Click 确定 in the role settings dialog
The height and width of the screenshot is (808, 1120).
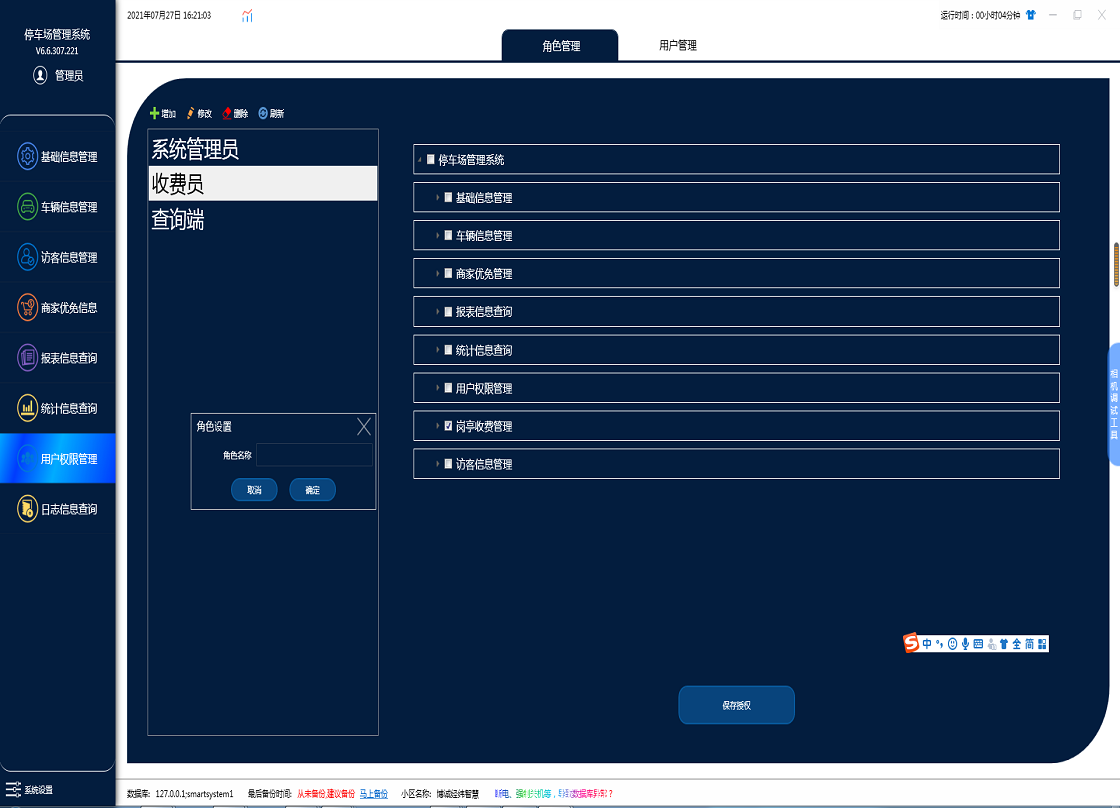(x=312, y=490)
